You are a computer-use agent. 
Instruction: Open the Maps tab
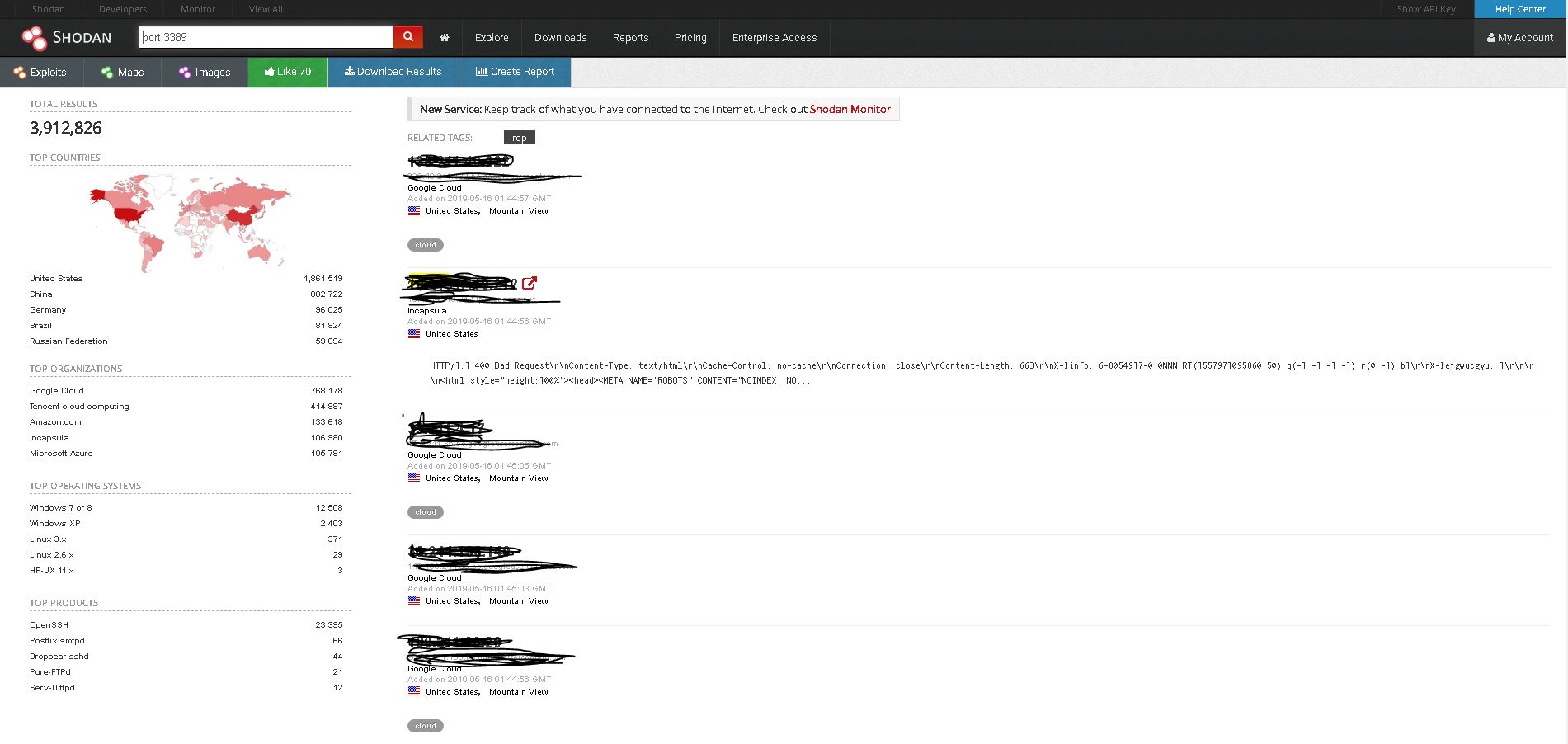[122, 72]
